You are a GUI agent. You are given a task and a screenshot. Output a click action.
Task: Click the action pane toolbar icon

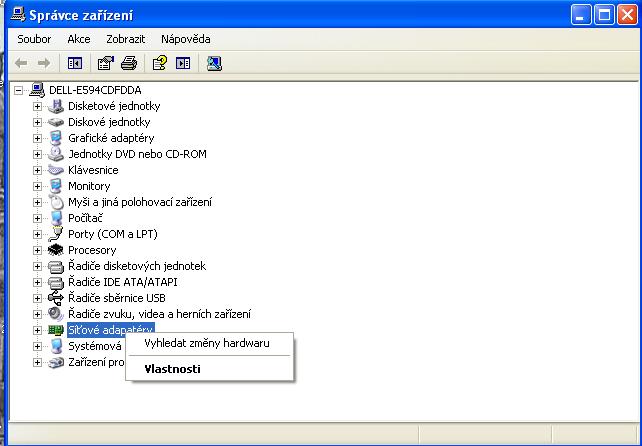[183, 63]
